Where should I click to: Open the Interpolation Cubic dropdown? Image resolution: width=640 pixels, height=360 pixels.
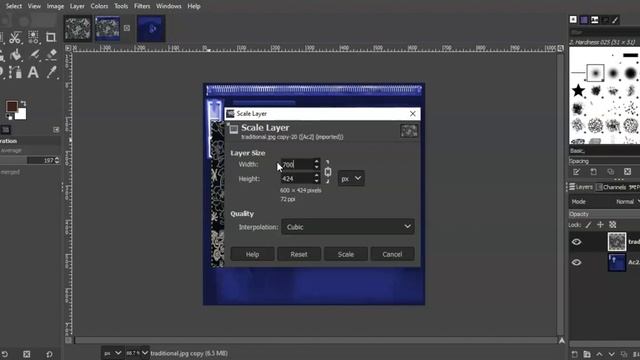pyautogui.click(x=348, y=227)
